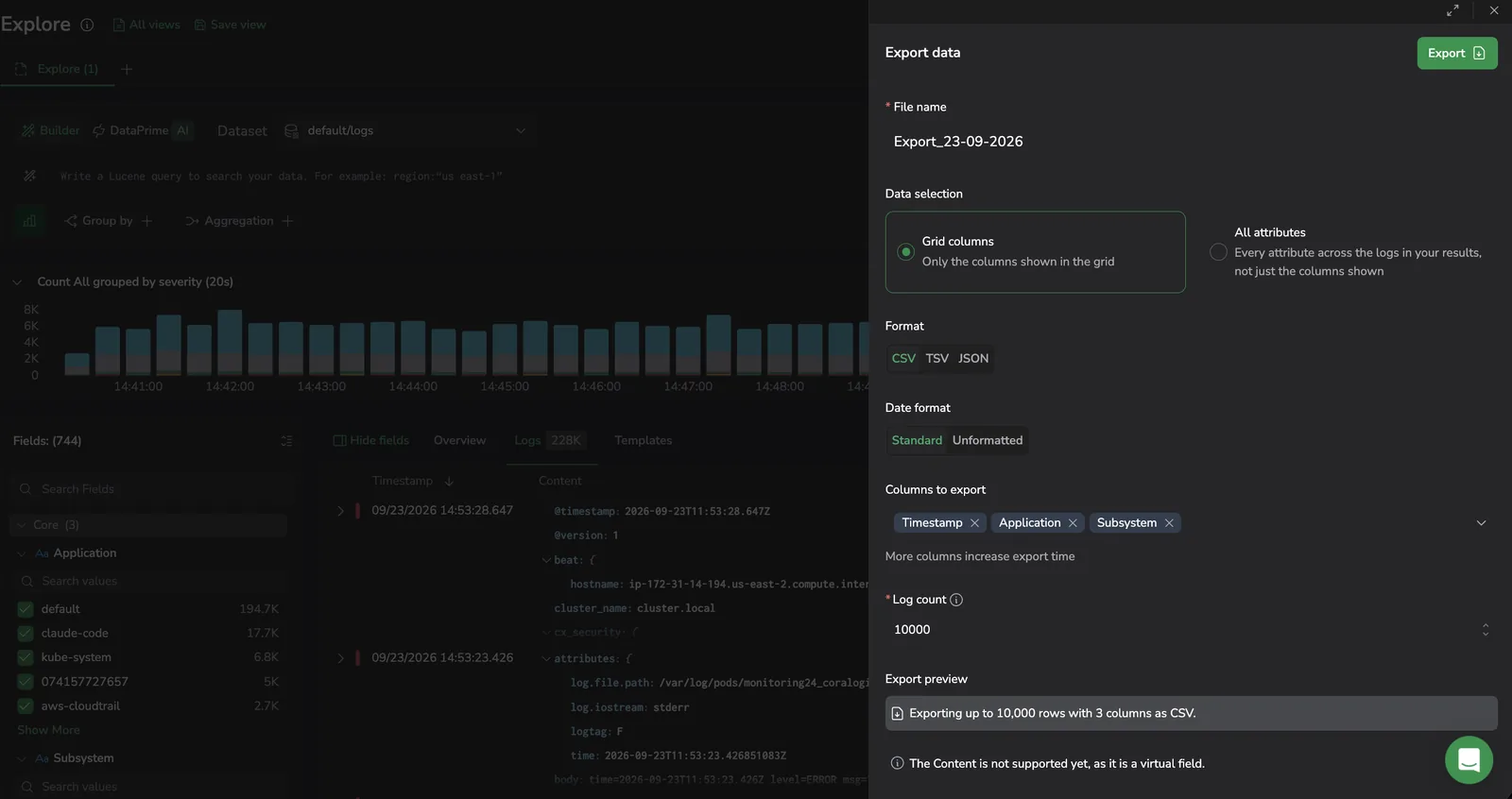This screenshot has height=799, width=1512.
Task: Switch to Builder query mode
Action: (51, 130)
